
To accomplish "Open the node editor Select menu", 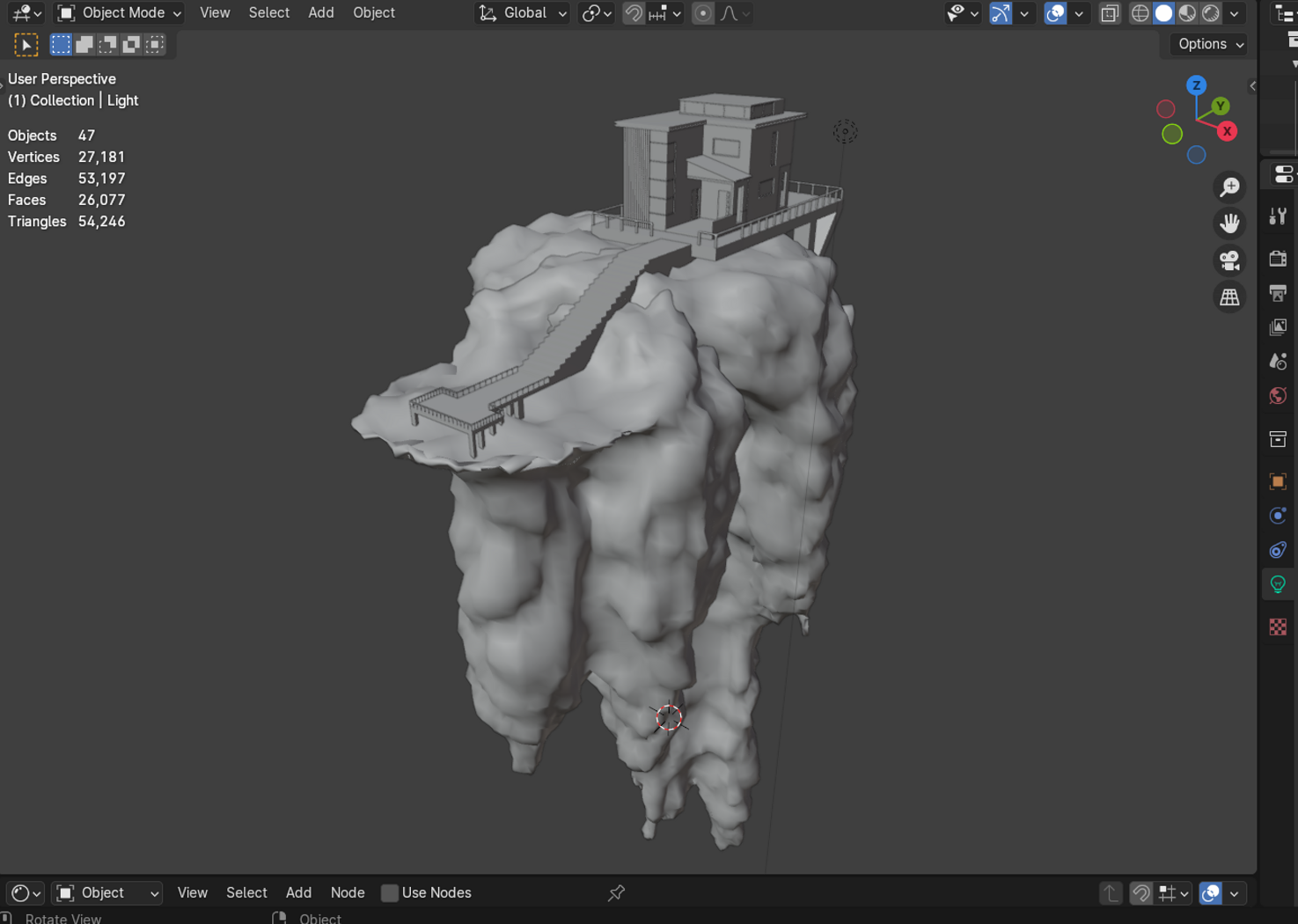I will (246, 893).
